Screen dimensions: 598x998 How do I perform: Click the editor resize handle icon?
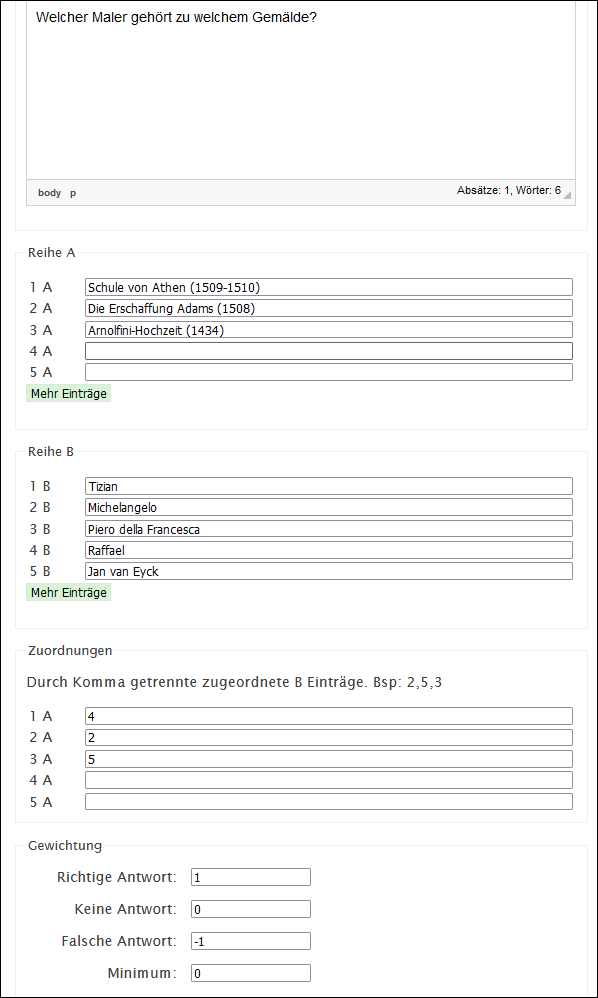(x=567, y=195)
